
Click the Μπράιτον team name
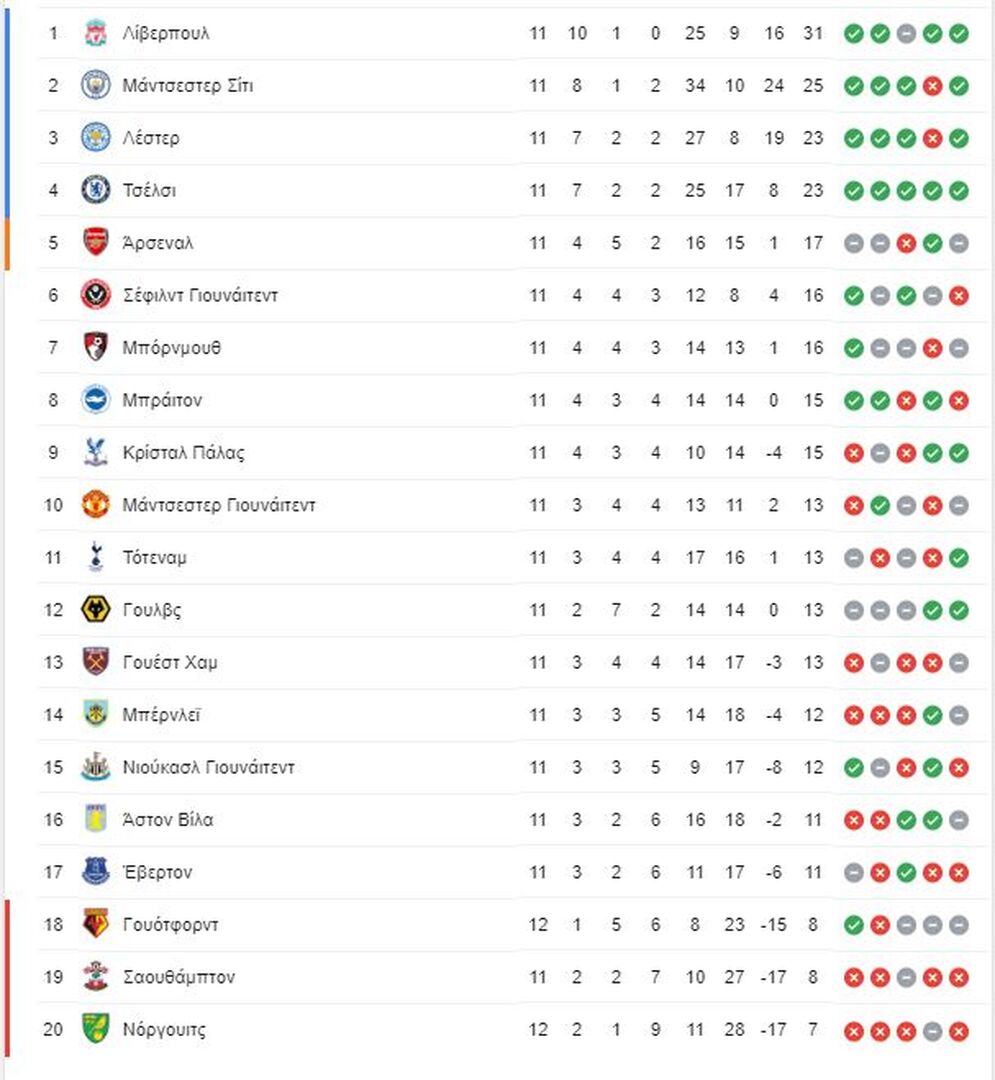pyautogui.click(x=163, y=400)
